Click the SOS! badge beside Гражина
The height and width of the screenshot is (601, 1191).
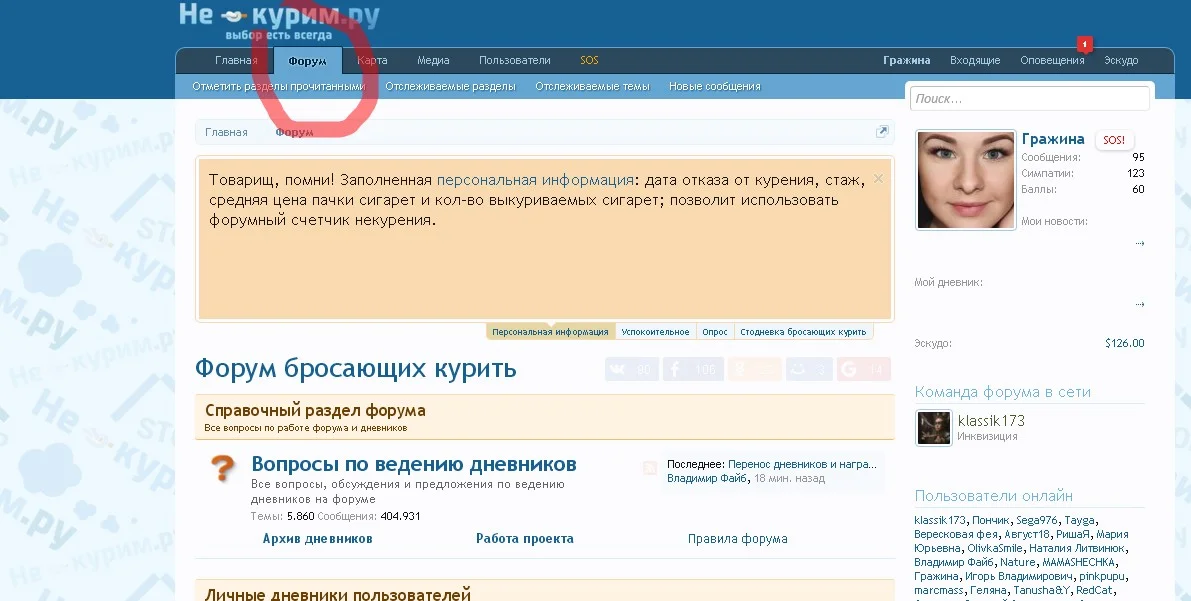(x=1114, y=140)
